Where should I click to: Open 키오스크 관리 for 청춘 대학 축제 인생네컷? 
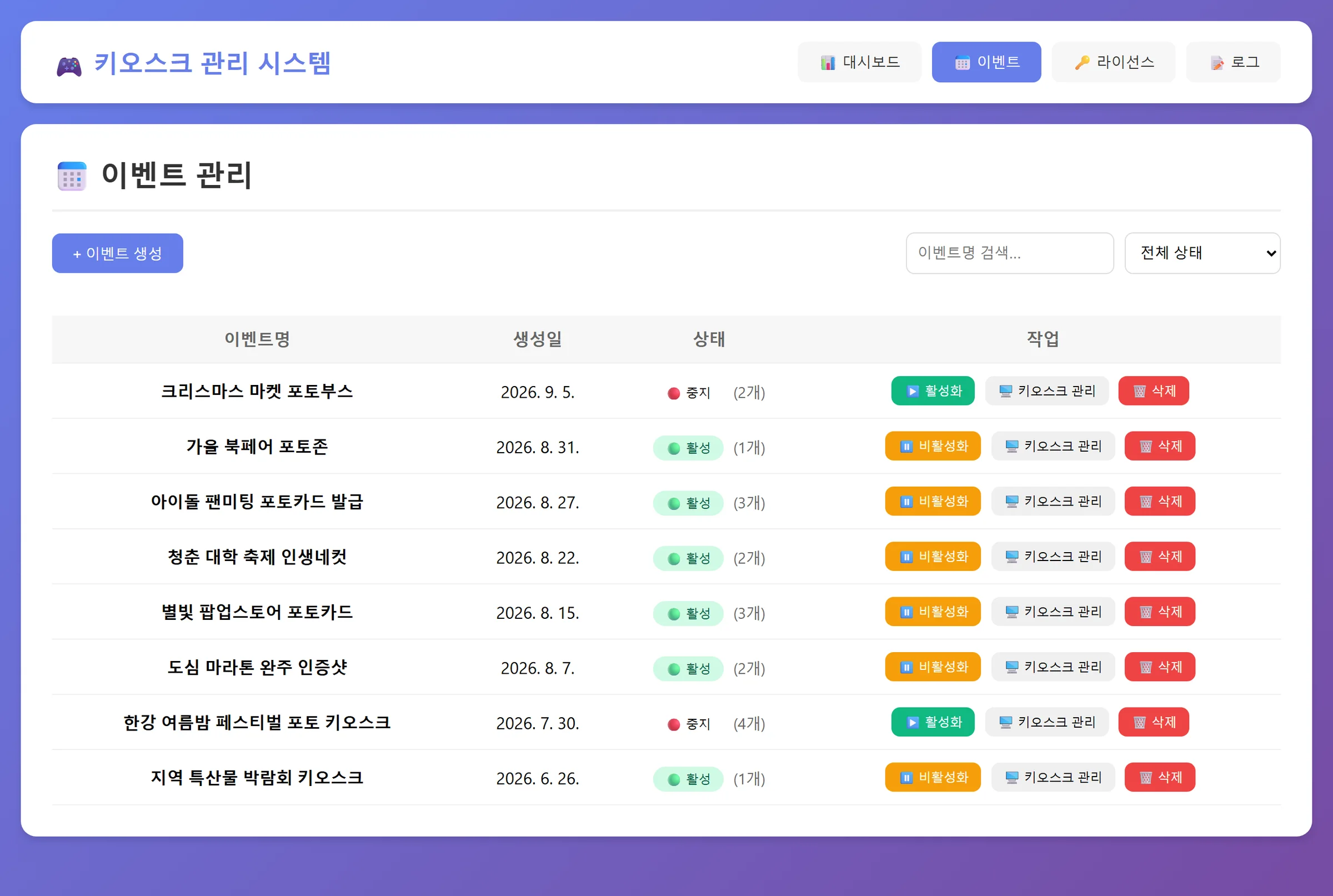coord(1053,557)
